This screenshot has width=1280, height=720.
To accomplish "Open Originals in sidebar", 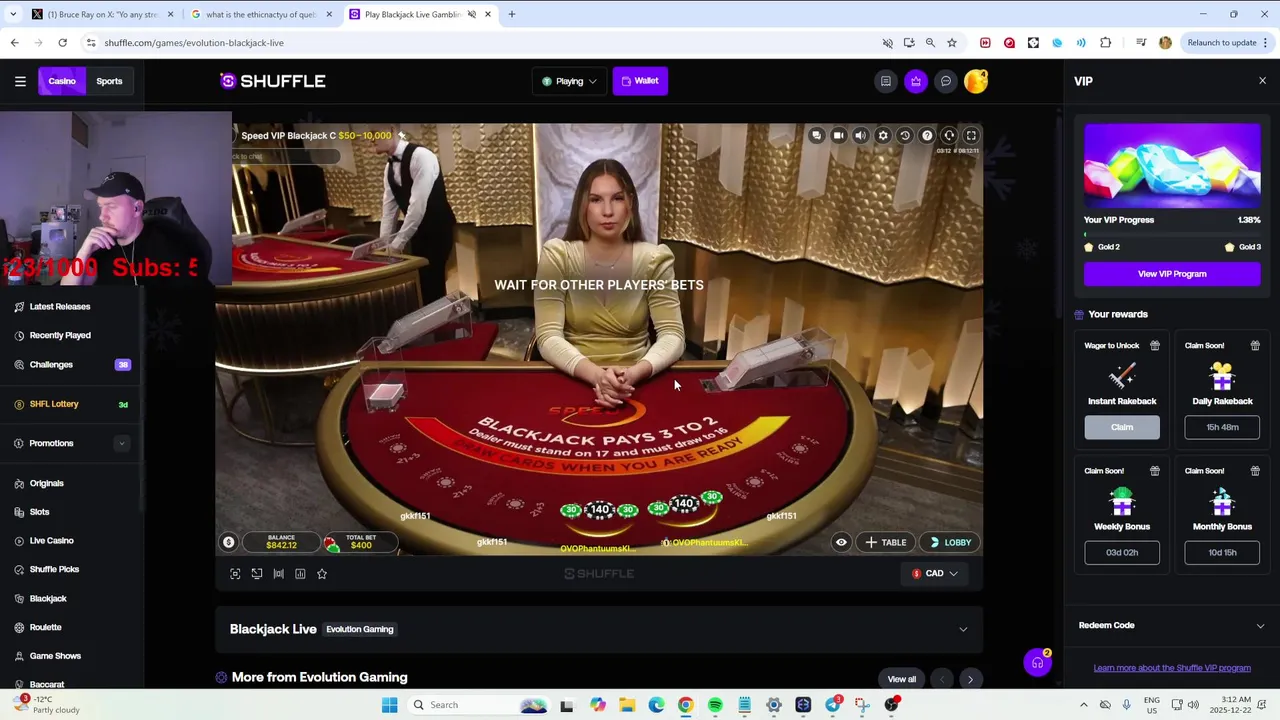I will tap(47, 483).
